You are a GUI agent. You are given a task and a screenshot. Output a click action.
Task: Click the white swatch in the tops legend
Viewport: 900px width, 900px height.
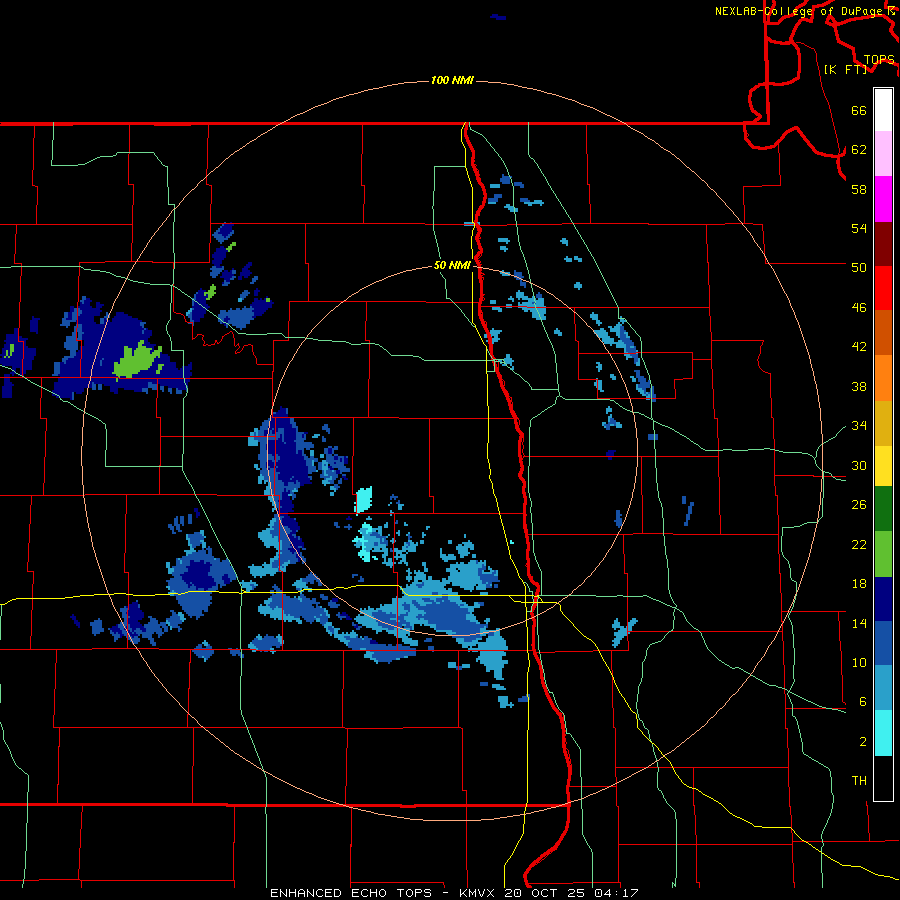pos(883,110)
